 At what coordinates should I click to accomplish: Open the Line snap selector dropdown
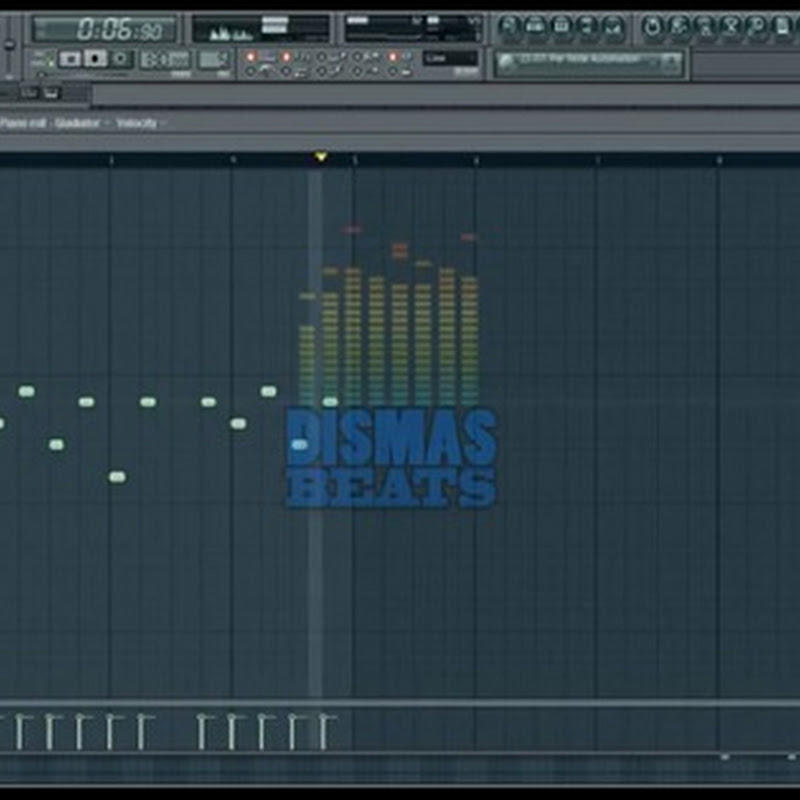click(x=451, y=58)
